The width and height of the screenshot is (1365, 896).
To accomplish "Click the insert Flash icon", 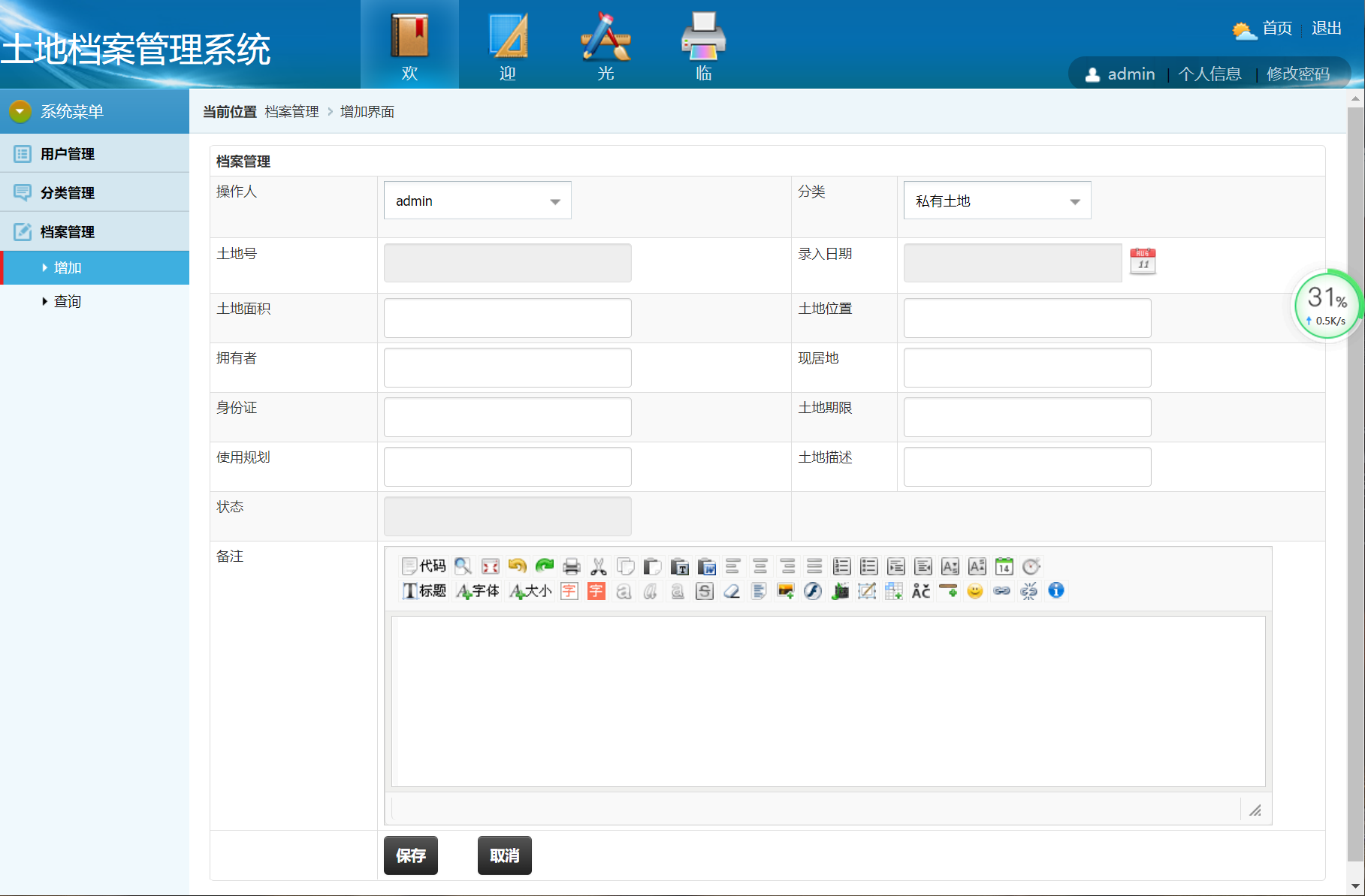I will (x=813, y=591).
